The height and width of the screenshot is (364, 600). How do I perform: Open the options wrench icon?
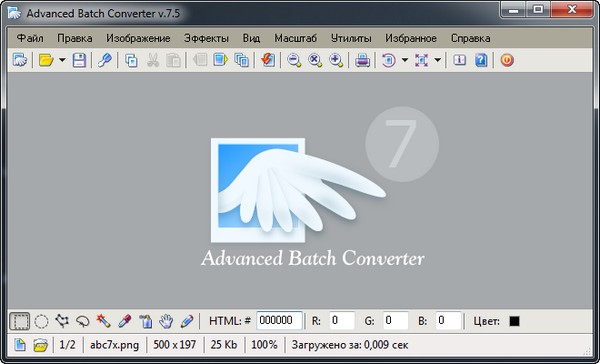pyautogui.click(x=104, y=60)
